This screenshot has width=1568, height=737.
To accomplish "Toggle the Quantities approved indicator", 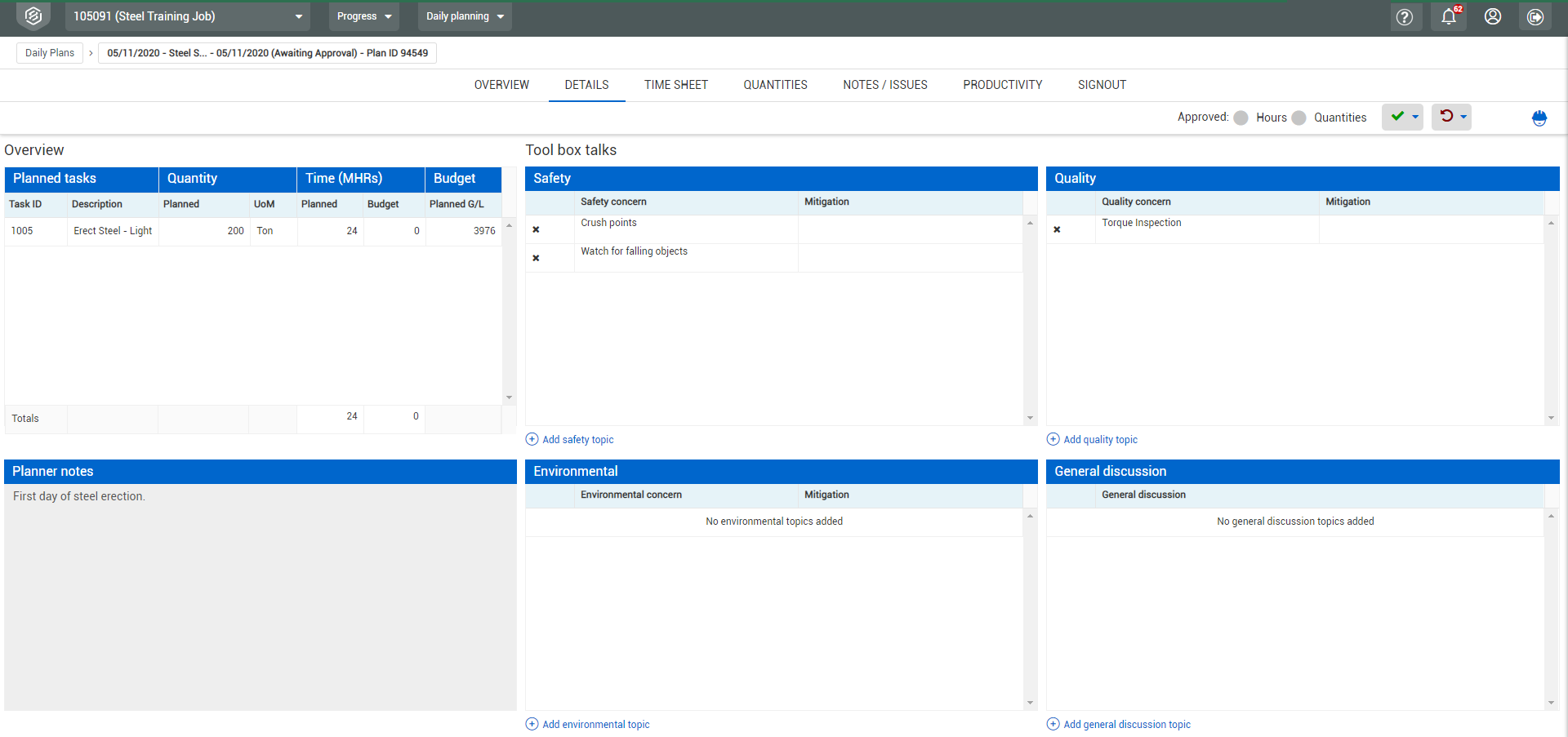I will click(x=1298, y=118).
